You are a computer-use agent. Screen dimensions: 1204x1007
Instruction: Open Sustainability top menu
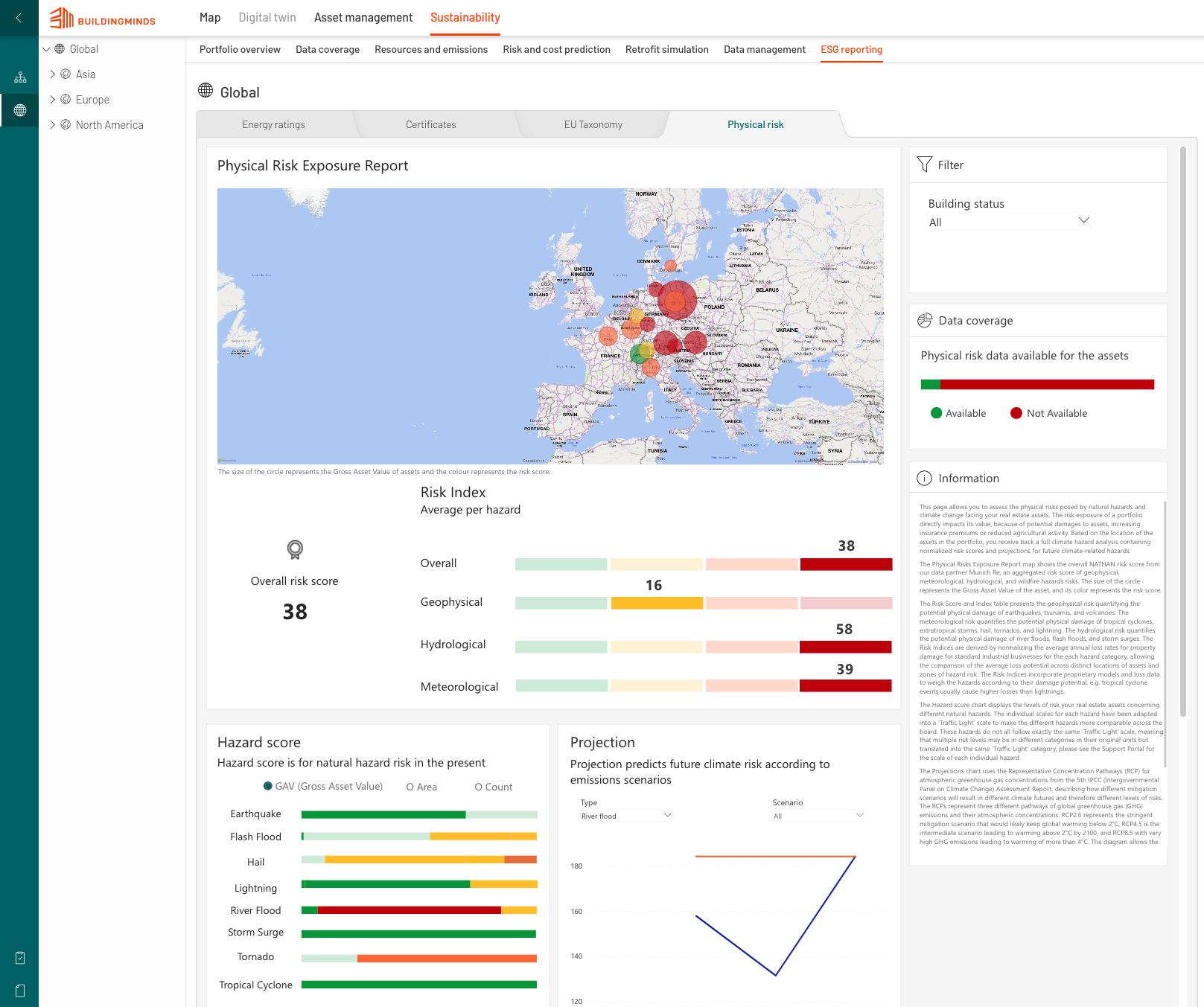(x=465, y=18)
